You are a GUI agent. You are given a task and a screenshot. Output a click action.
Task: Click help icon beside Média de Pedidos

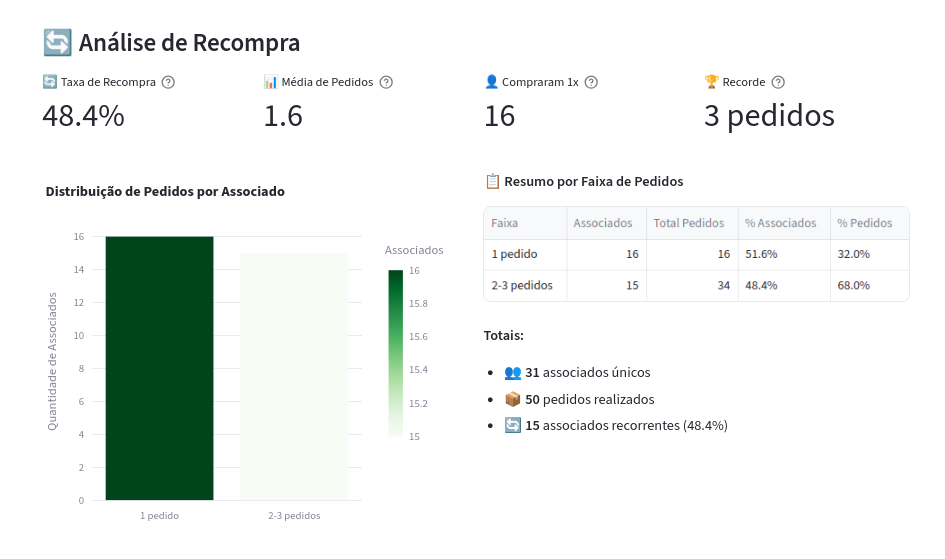[x=386, y=82]
